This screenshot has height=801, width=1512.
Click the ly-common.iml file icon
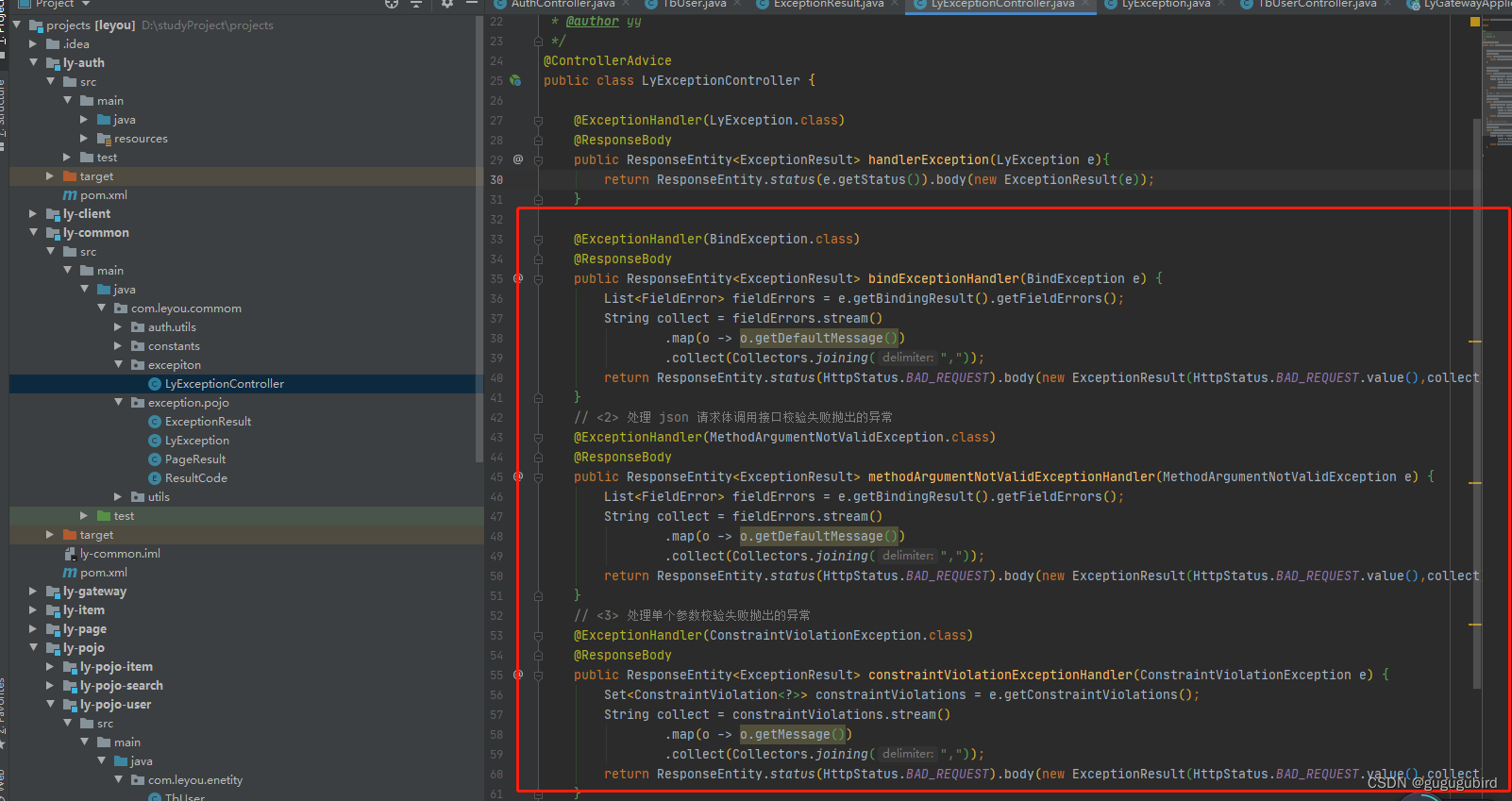[70, 554]
